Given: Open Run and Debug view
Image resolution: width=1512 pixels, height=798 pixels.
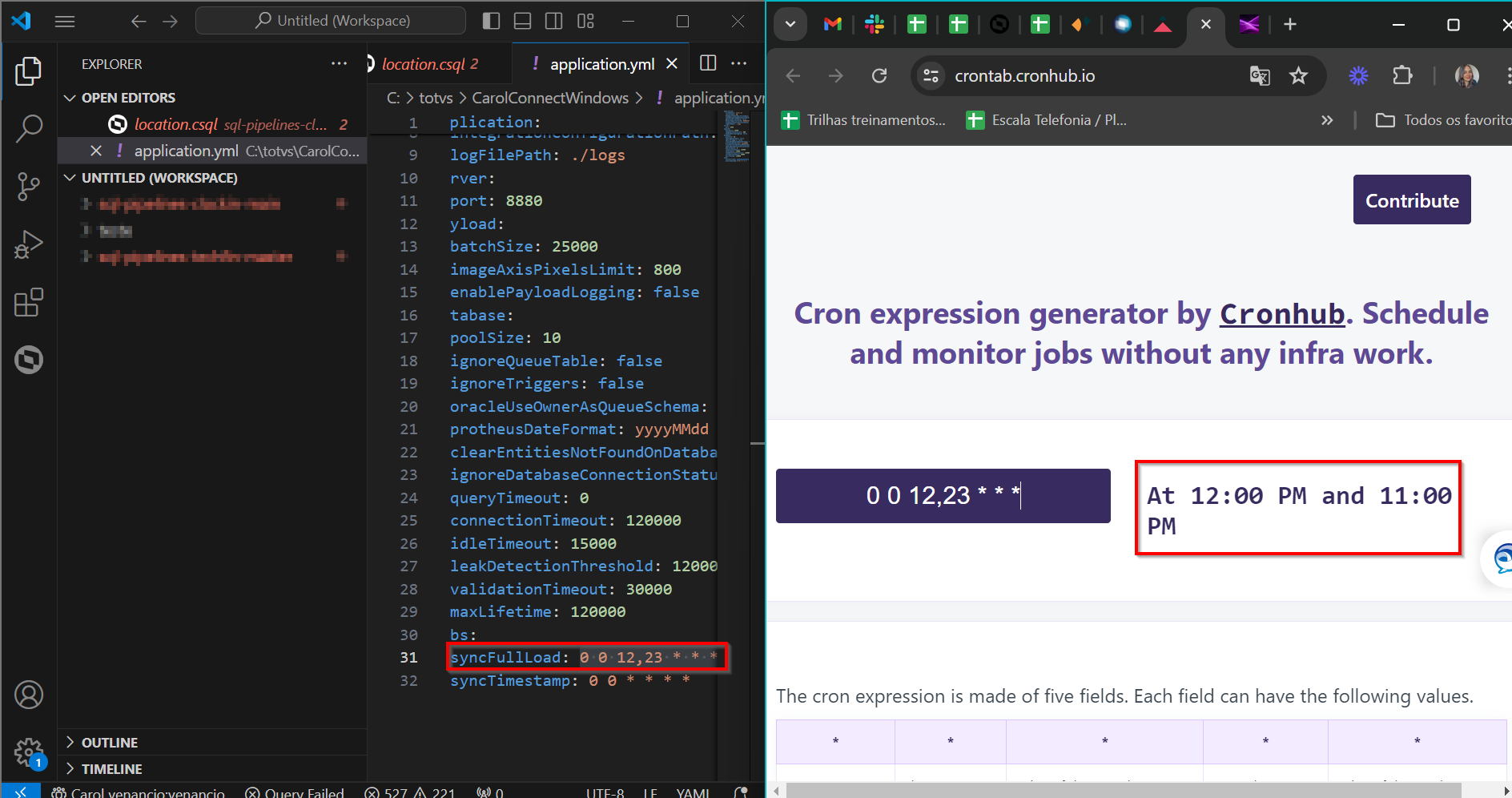Looking at the screenshot, I should coord(29,245).
